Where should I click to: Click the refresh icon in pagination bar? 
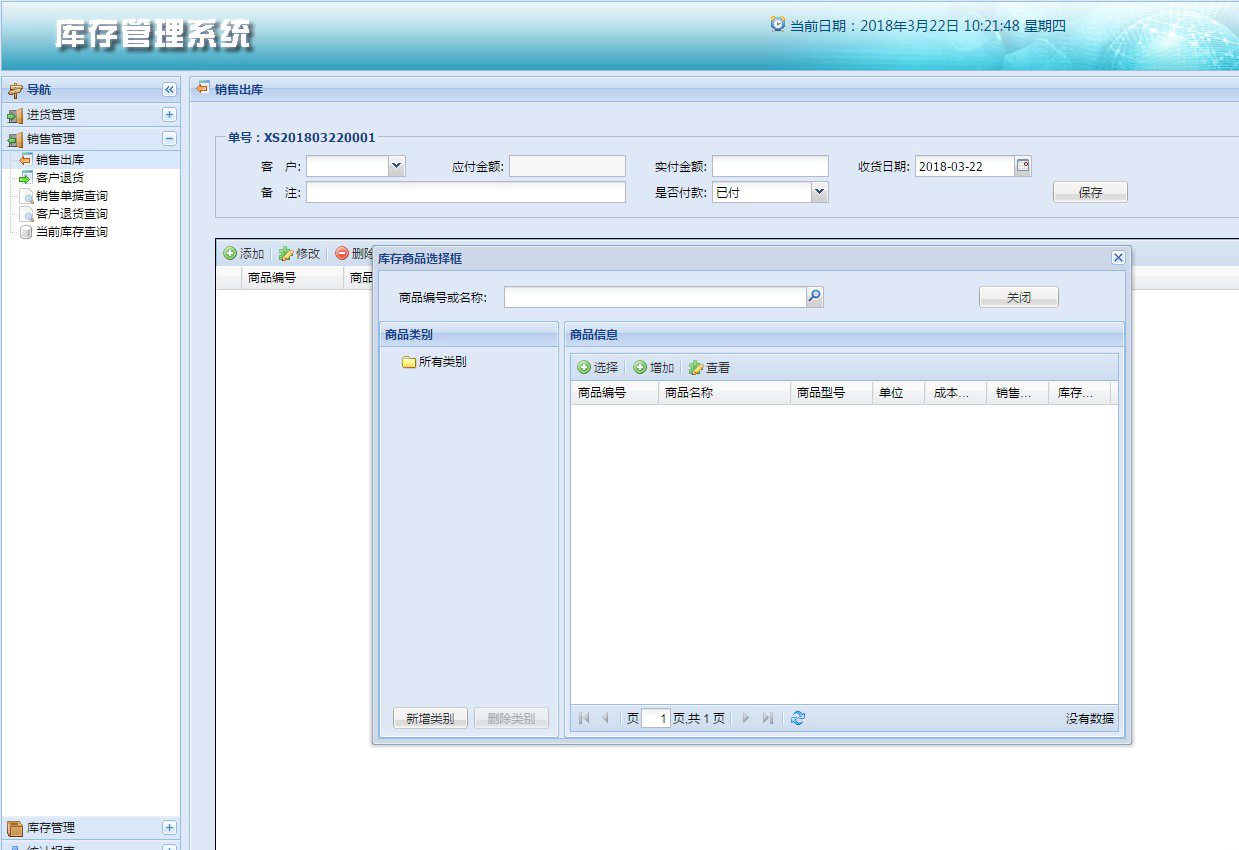797,718
